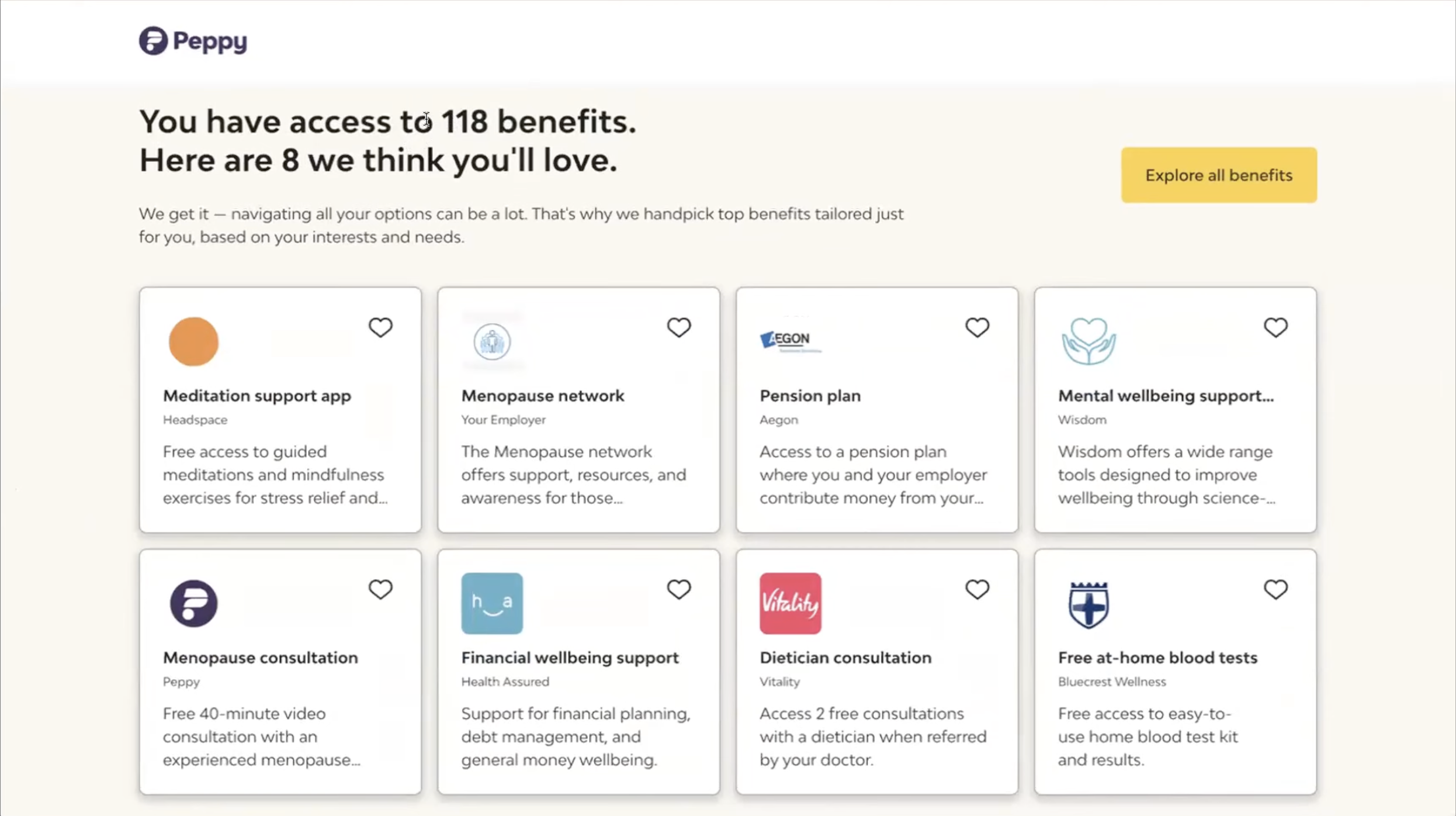
Task: Click the orange Headspace logo
Action: coord(193,341)
